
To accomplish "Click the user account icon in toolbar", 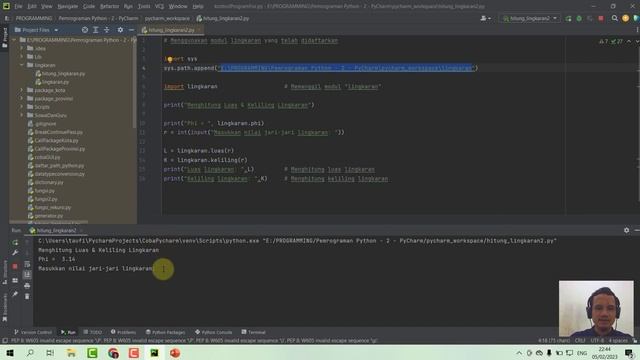I will pyautogui.click(x=485, y=18).
